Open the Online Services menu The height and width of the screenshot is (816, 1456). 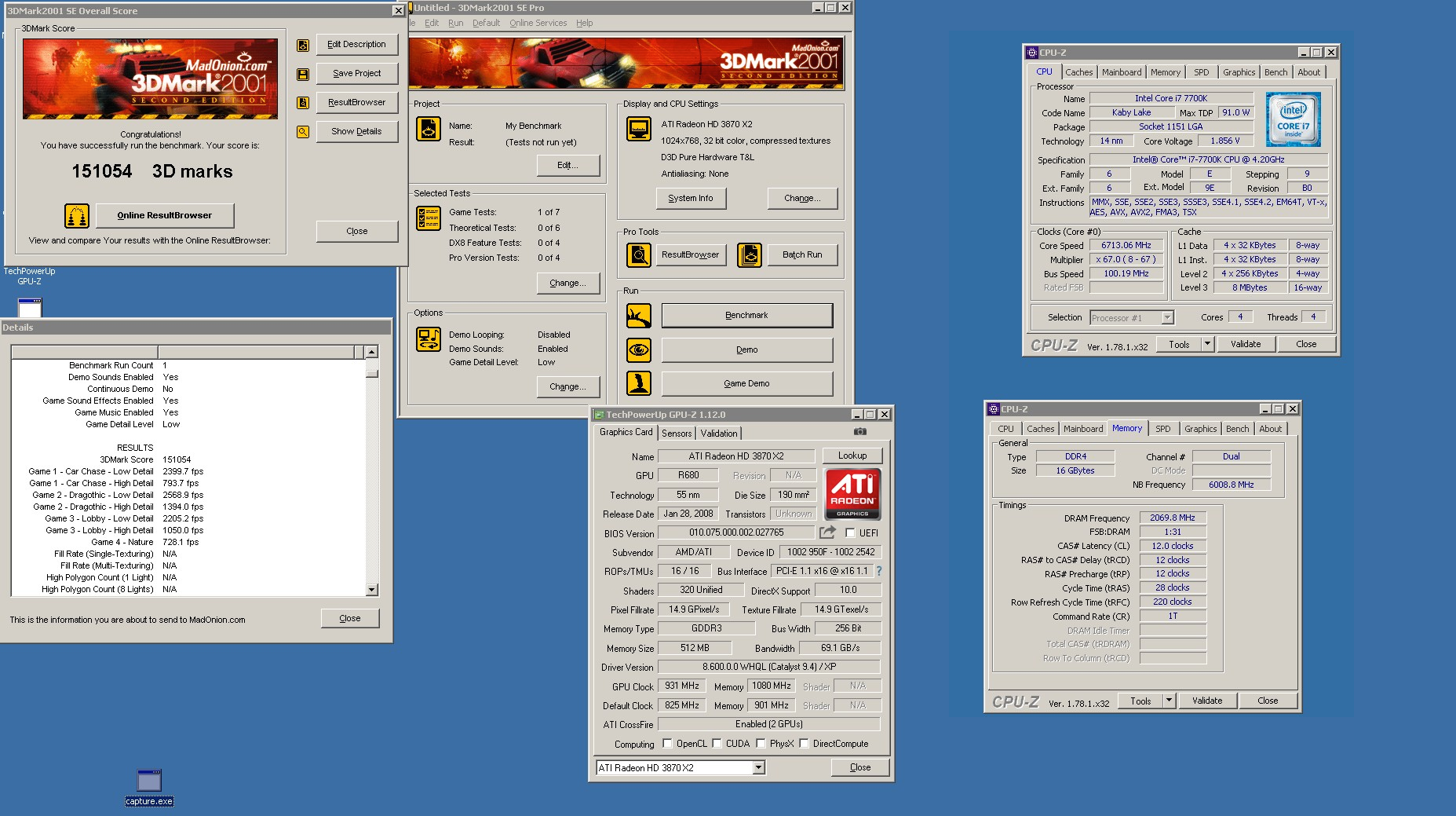(x=538, y=23)
